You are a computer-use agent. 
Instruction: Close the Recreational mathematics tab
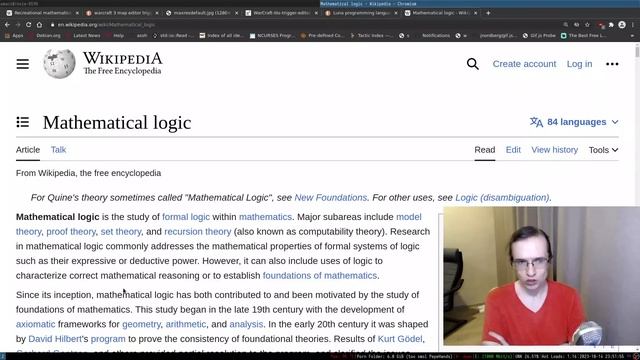[77, 13]
